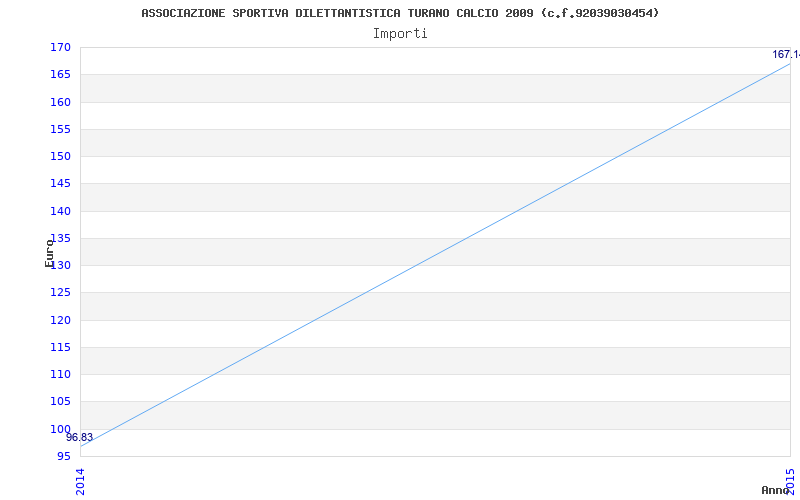Click the Importi subtitle
This screenshot has width=800, height=500.
tap(400, 34)
